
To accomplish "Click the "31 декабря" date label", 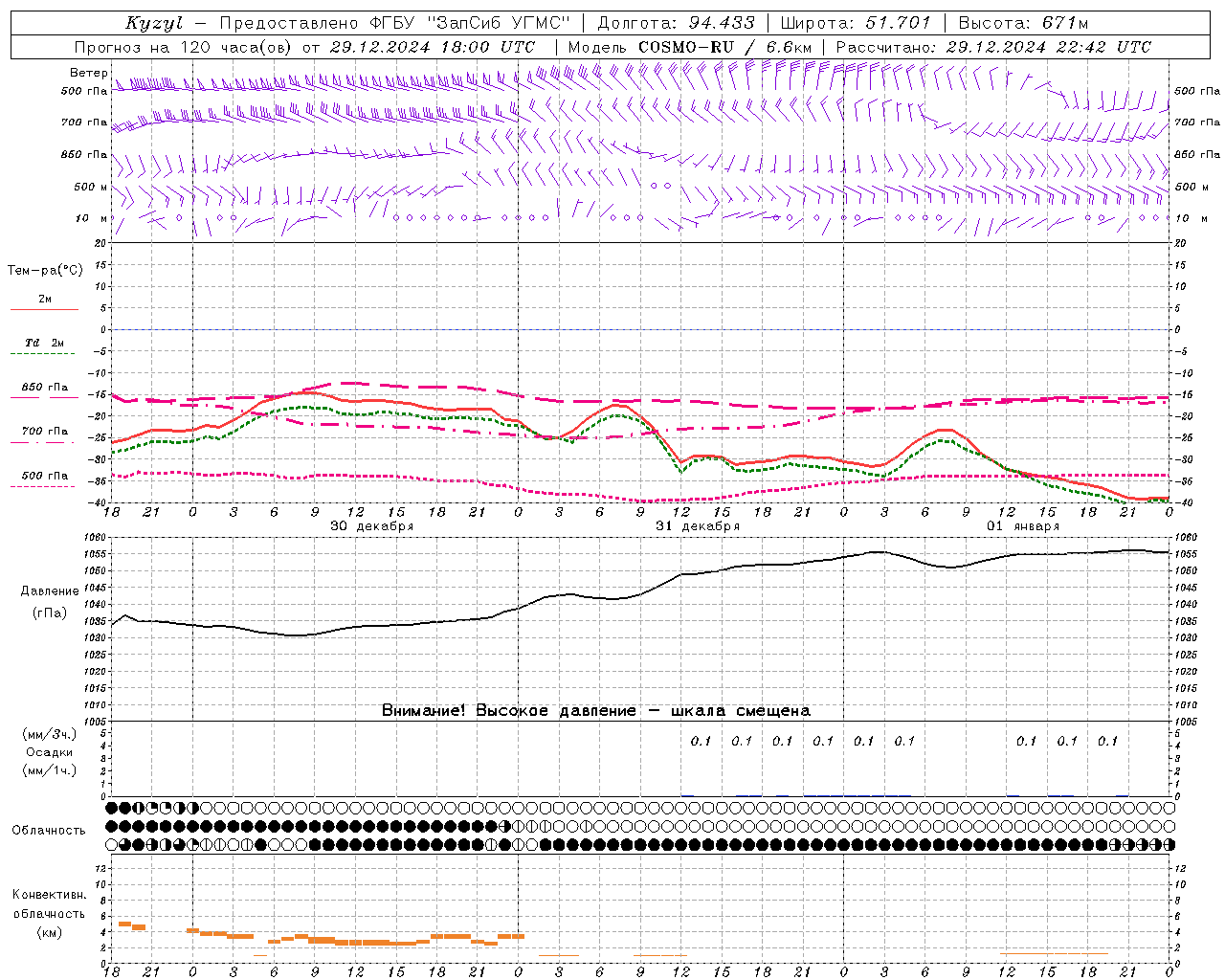I will 698,525.
